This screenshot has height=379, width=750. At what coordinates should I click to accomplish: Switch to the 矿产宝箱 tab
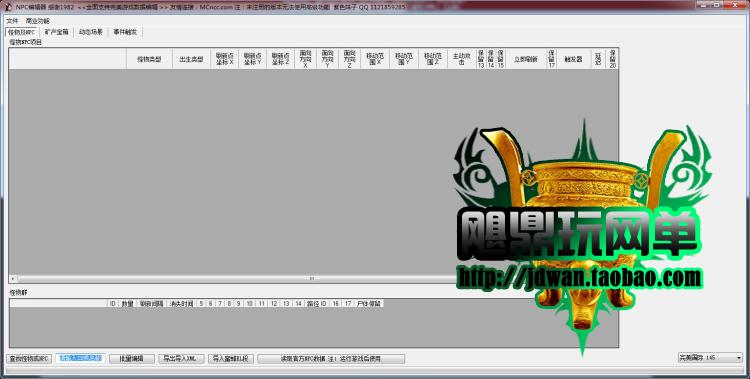click(57, 32)
